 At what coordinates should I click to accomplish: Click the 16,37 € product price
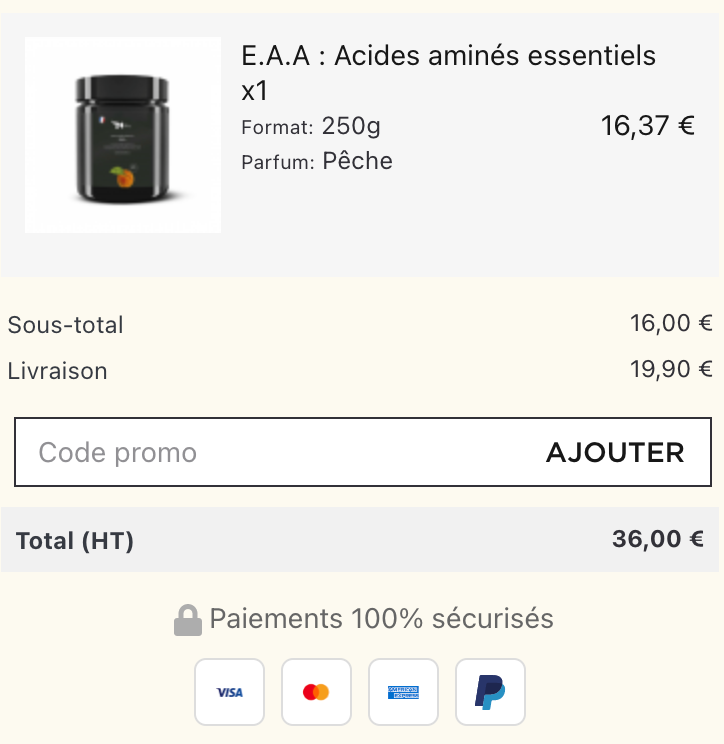click(x=648, y=126)
